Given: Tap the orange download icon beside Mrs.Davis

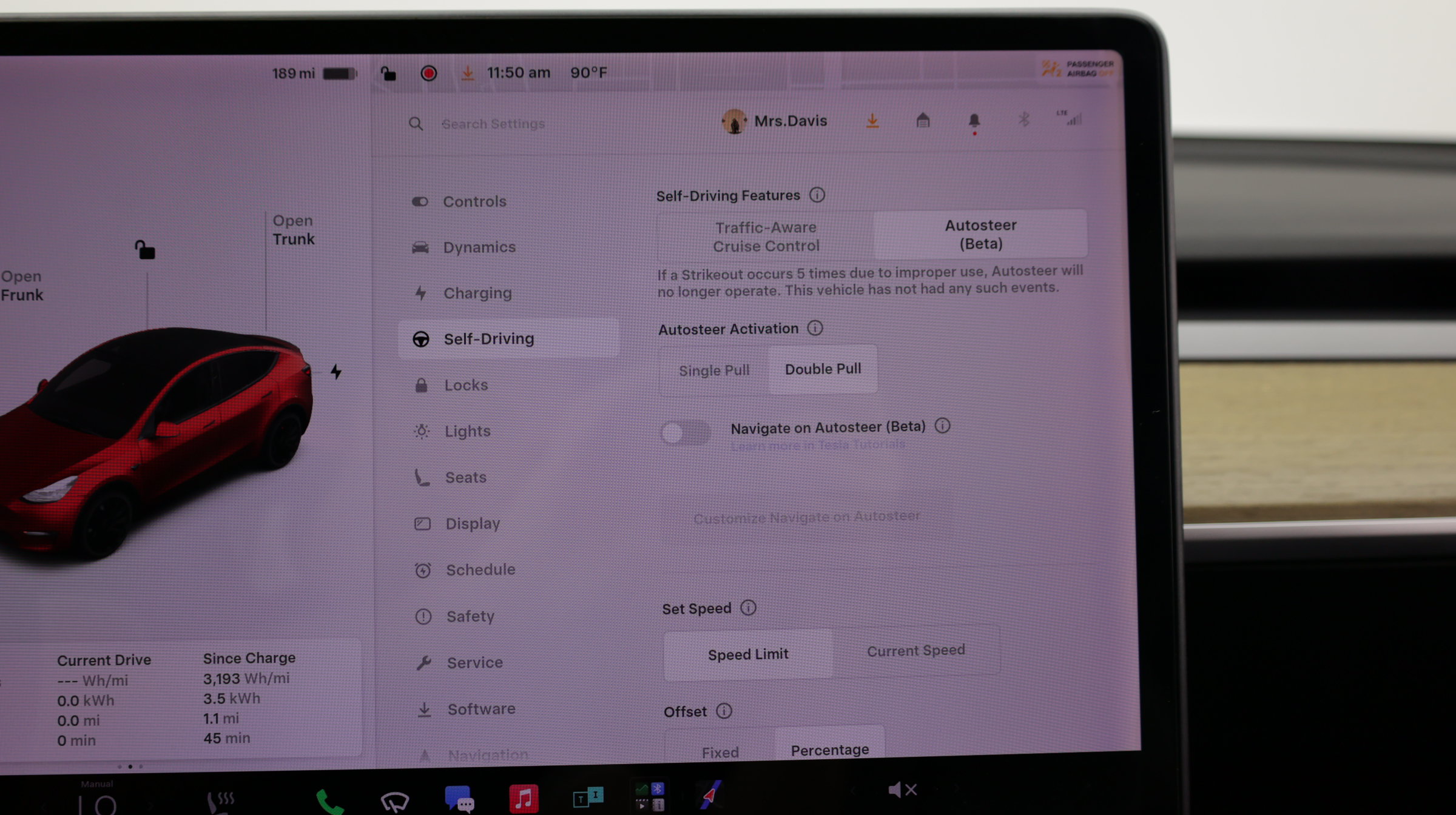Looking at the screenshot, I should [x=872, y=121].
